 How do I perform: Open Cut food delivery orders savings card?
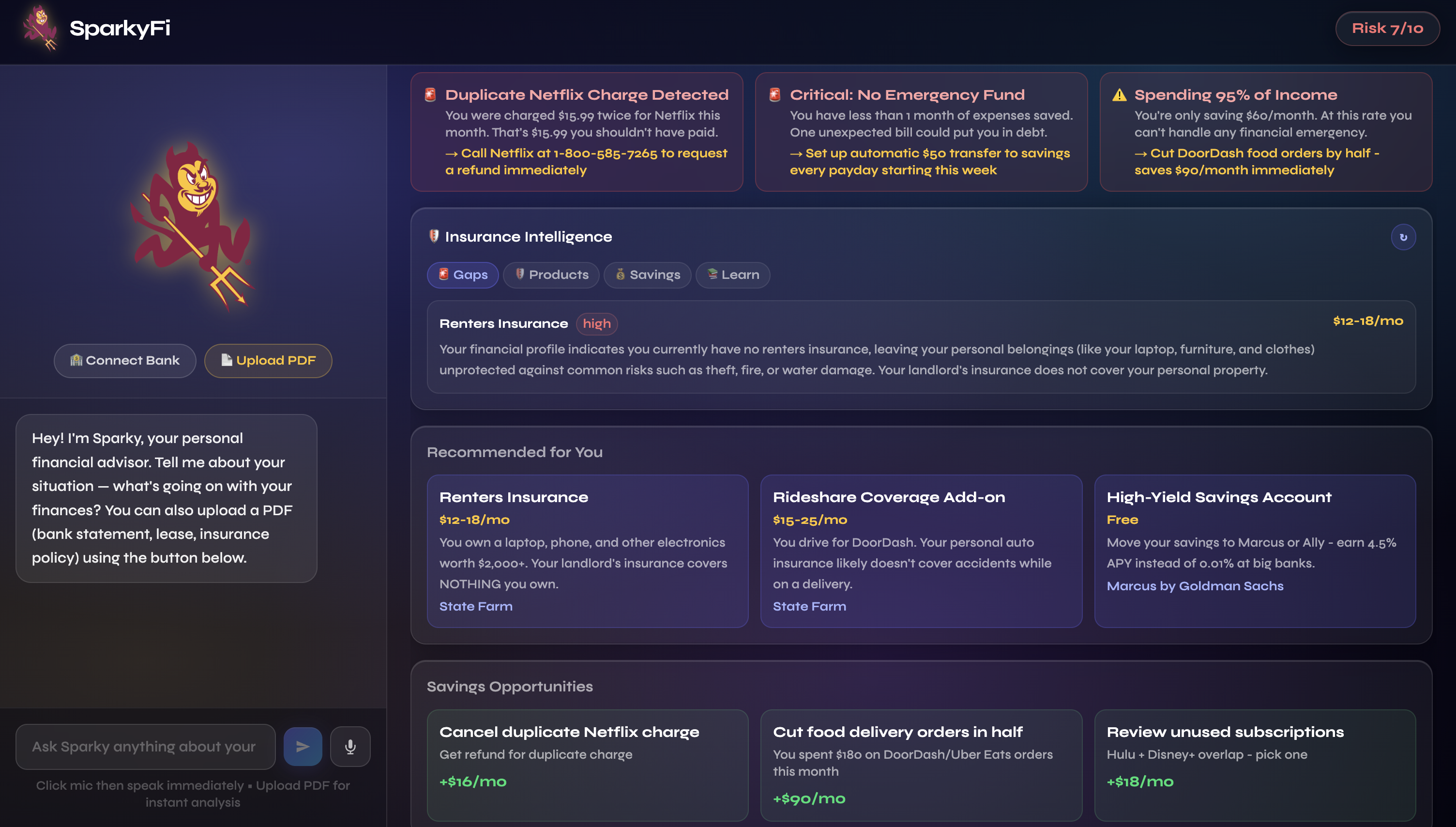[x=921, y=764]
